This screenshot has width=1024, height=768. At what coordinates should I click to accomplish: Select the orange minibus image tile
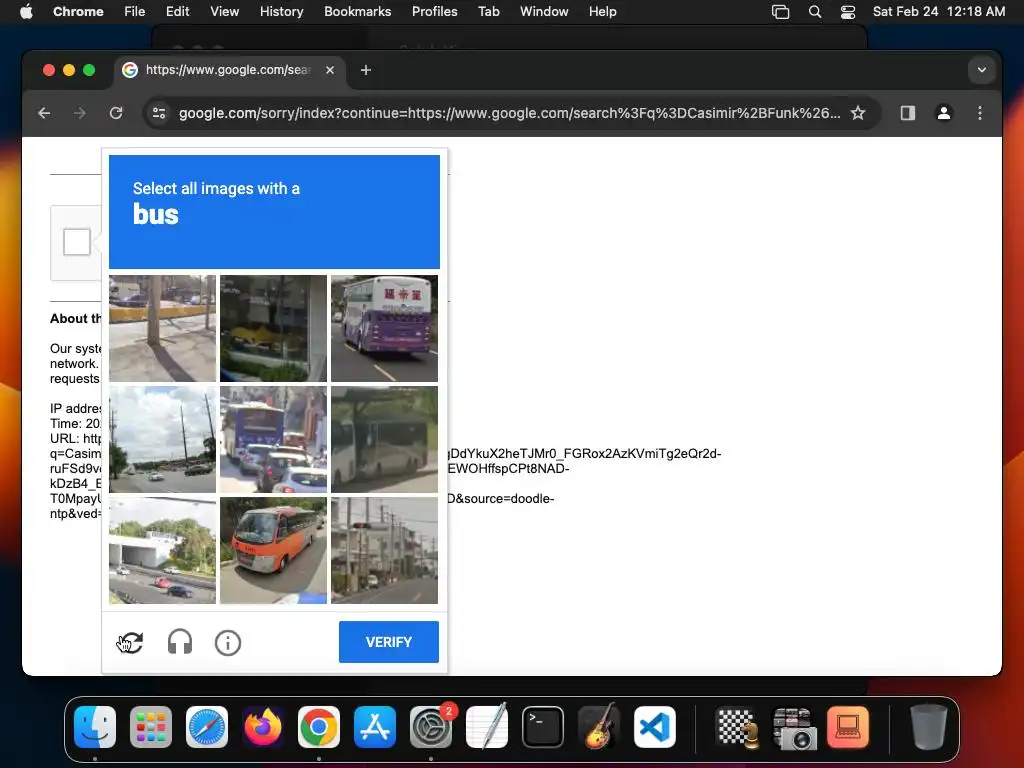[273, 550]
